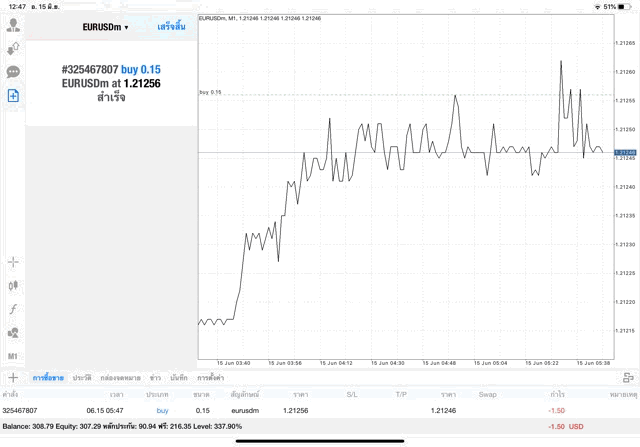Tap the current price 1.21246 cell
640x447 pixels.
click(443, 411)
